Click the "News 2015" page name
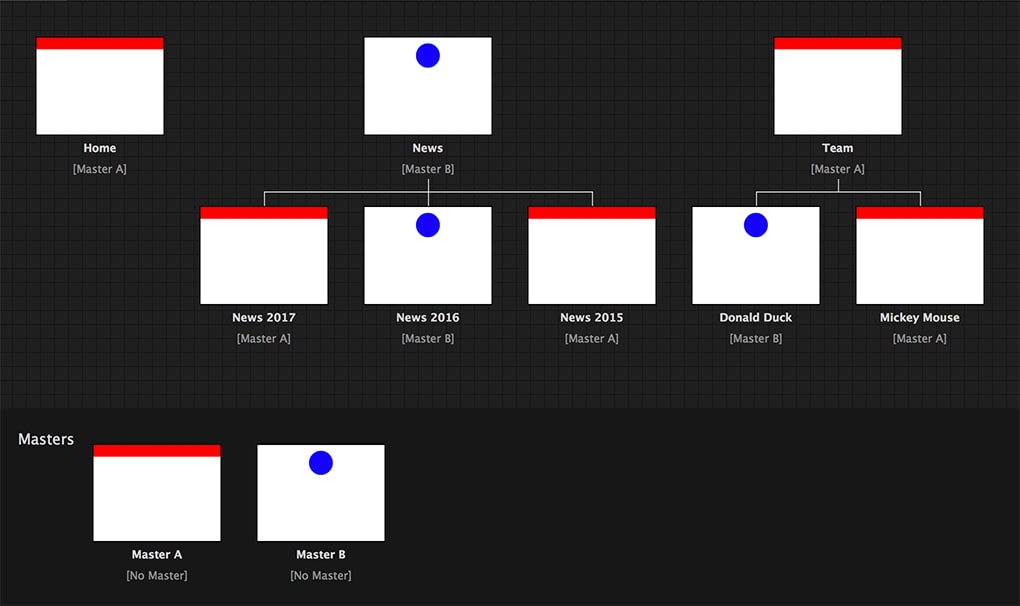The image size is (1020, 606). 591,318
